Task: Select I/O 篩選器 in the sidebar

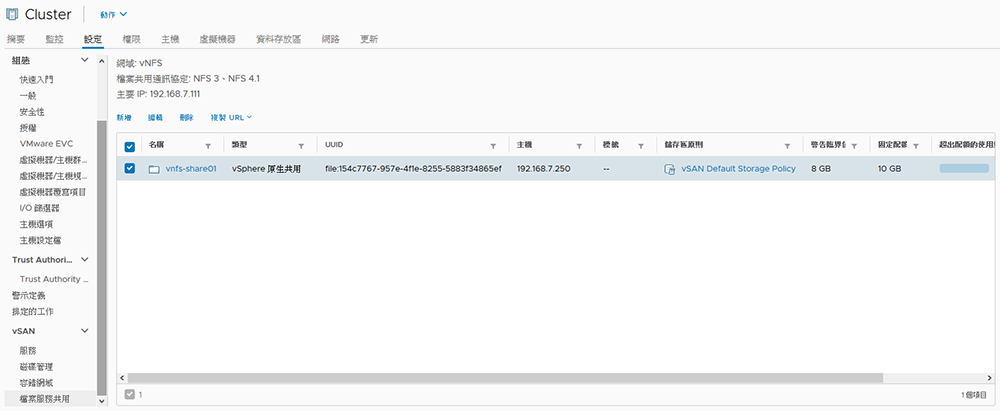Action: (x=40, y=208)
